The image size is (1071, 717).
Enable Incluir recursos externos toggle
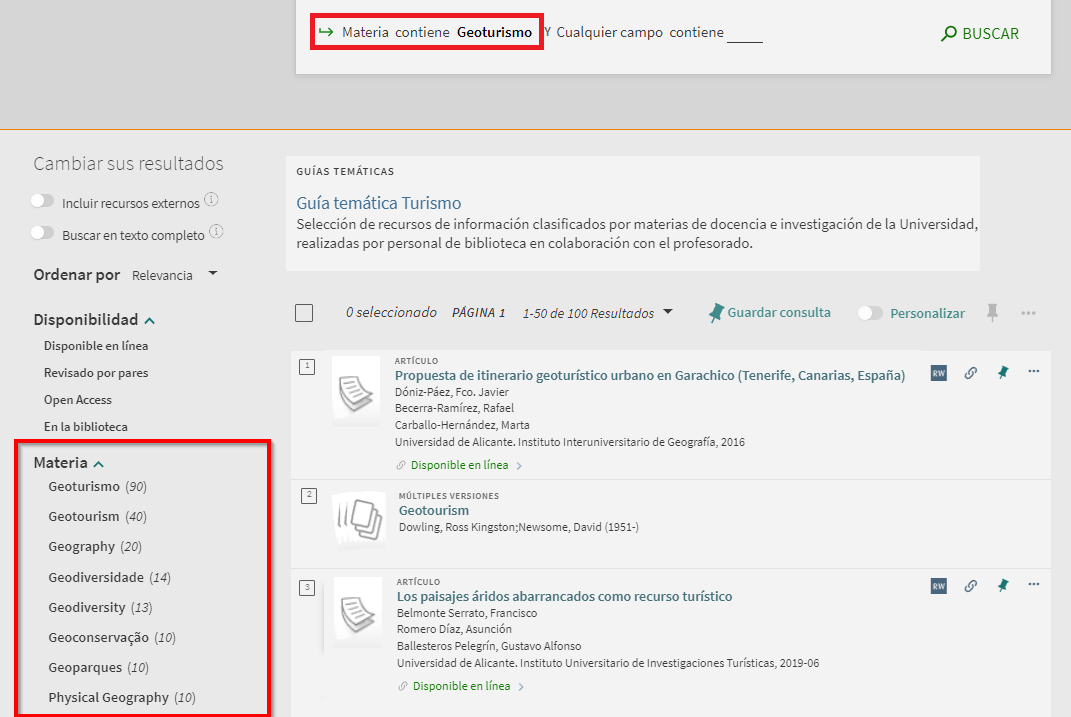42,201
